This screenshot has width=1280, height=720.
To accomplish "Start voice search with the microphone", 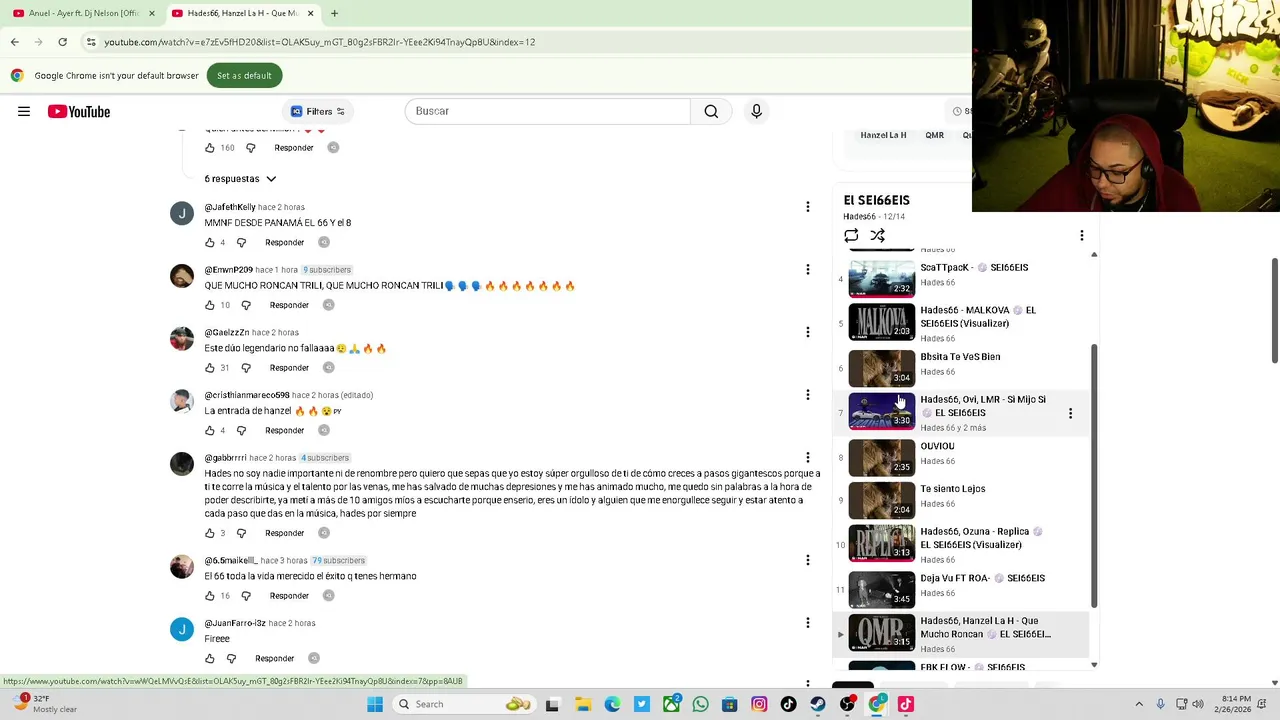I will click(x=756, y=111).
